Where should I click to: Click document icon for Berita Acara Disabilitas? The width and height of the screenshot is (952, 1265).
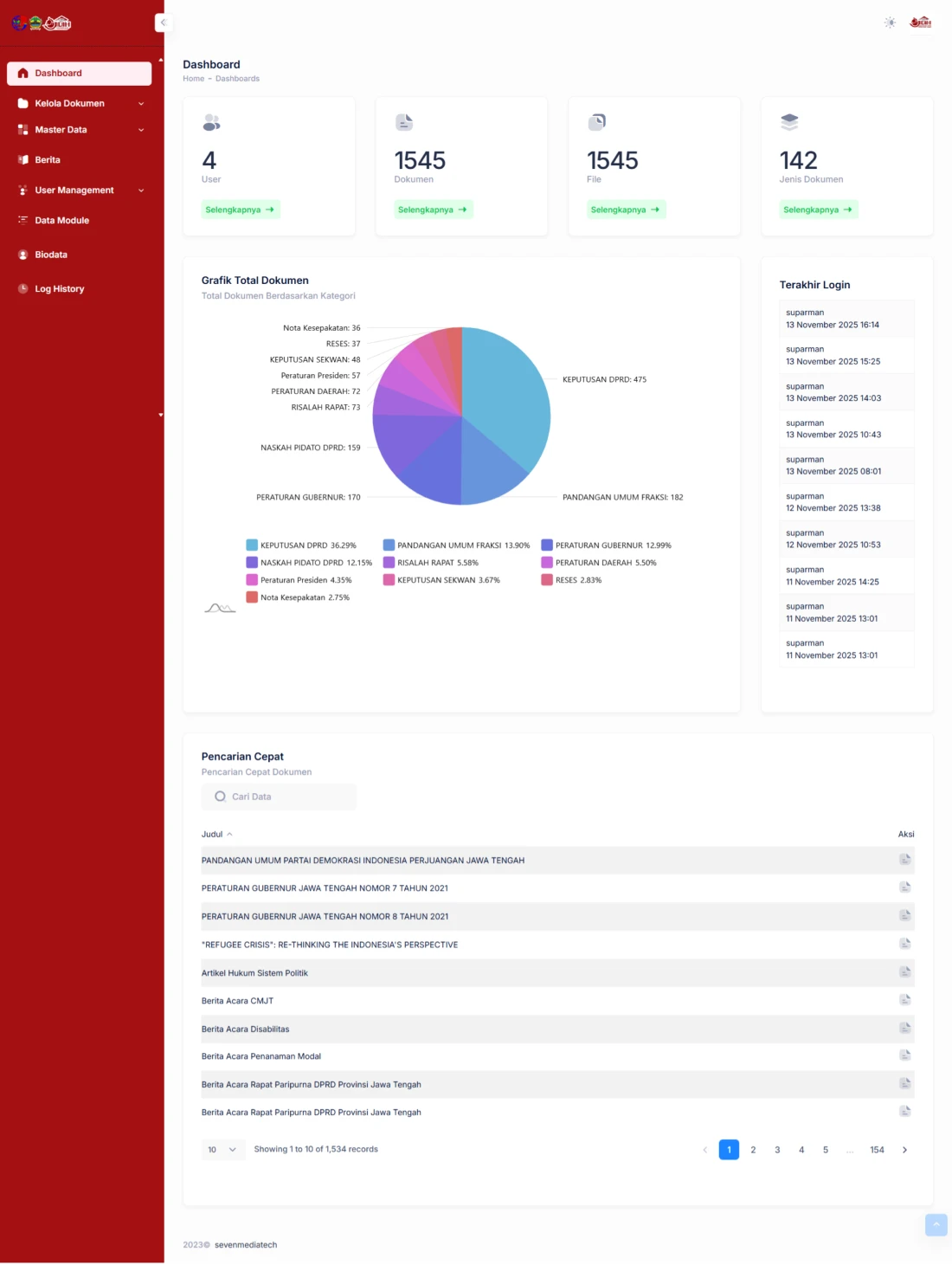(x=904, y=1029)
